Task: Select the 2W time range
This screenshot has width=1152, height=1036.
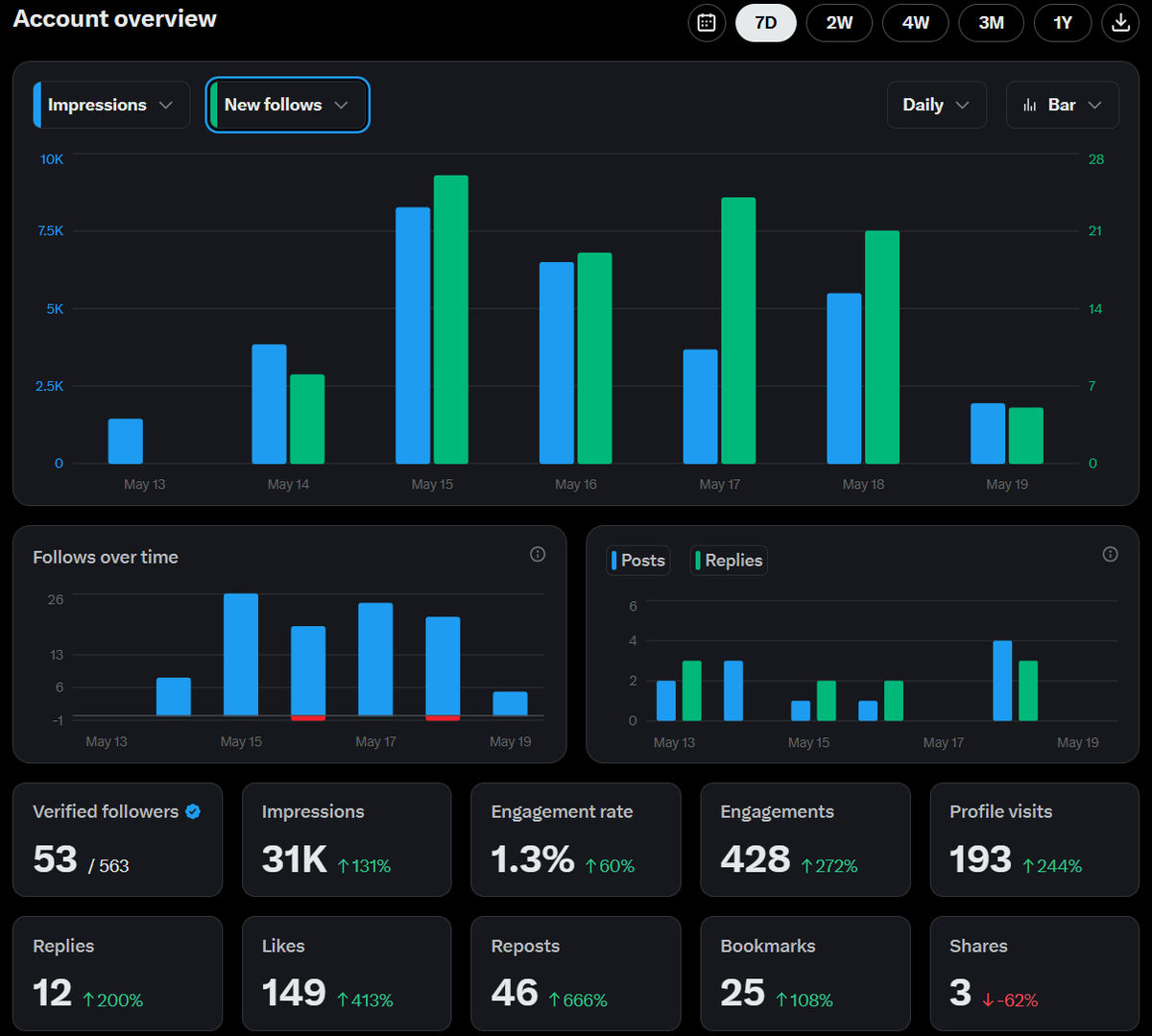Action: pyautogui.click(x=839, y=23)
